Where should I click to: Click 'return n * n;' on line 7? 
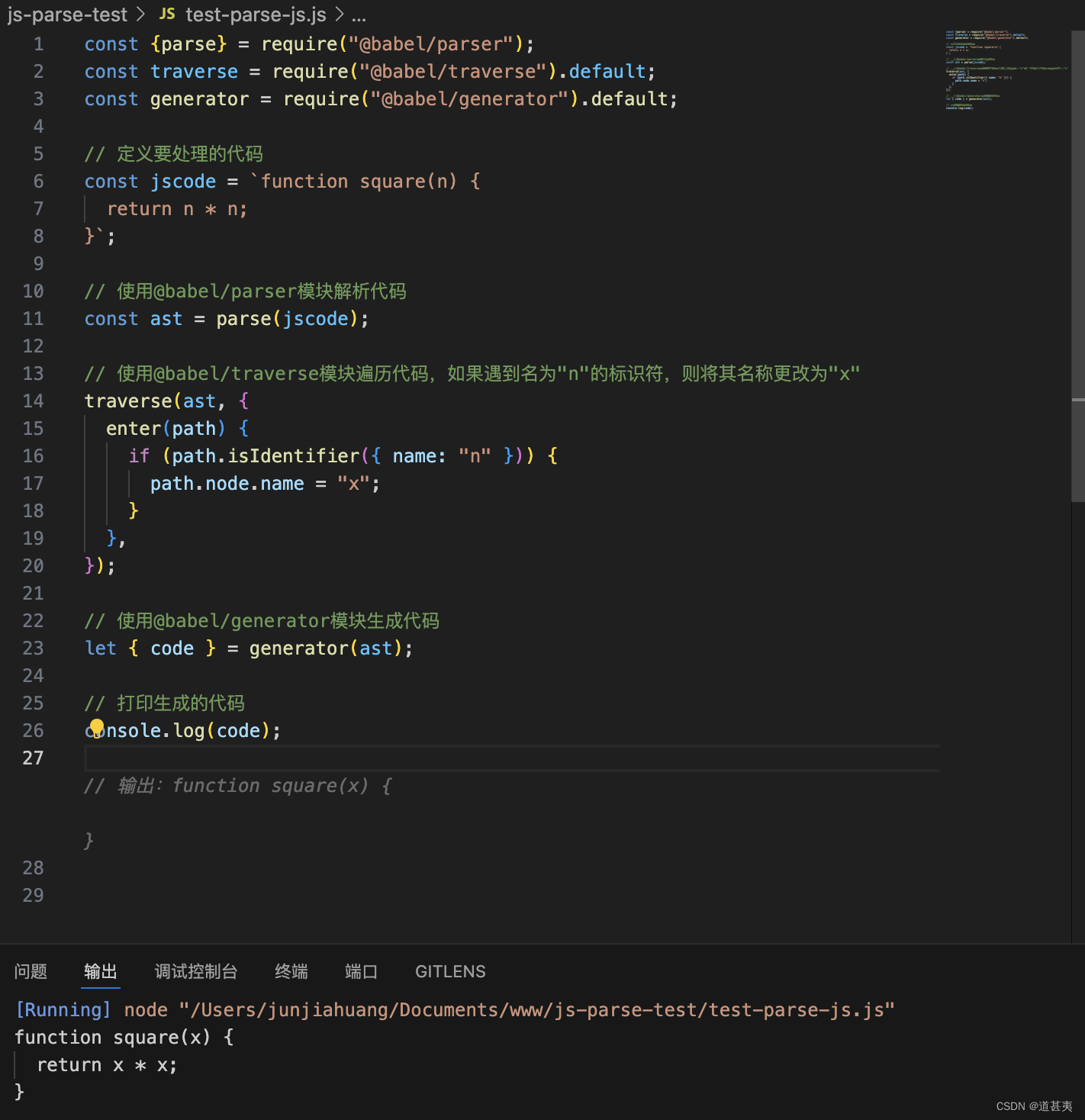point(177,208)
